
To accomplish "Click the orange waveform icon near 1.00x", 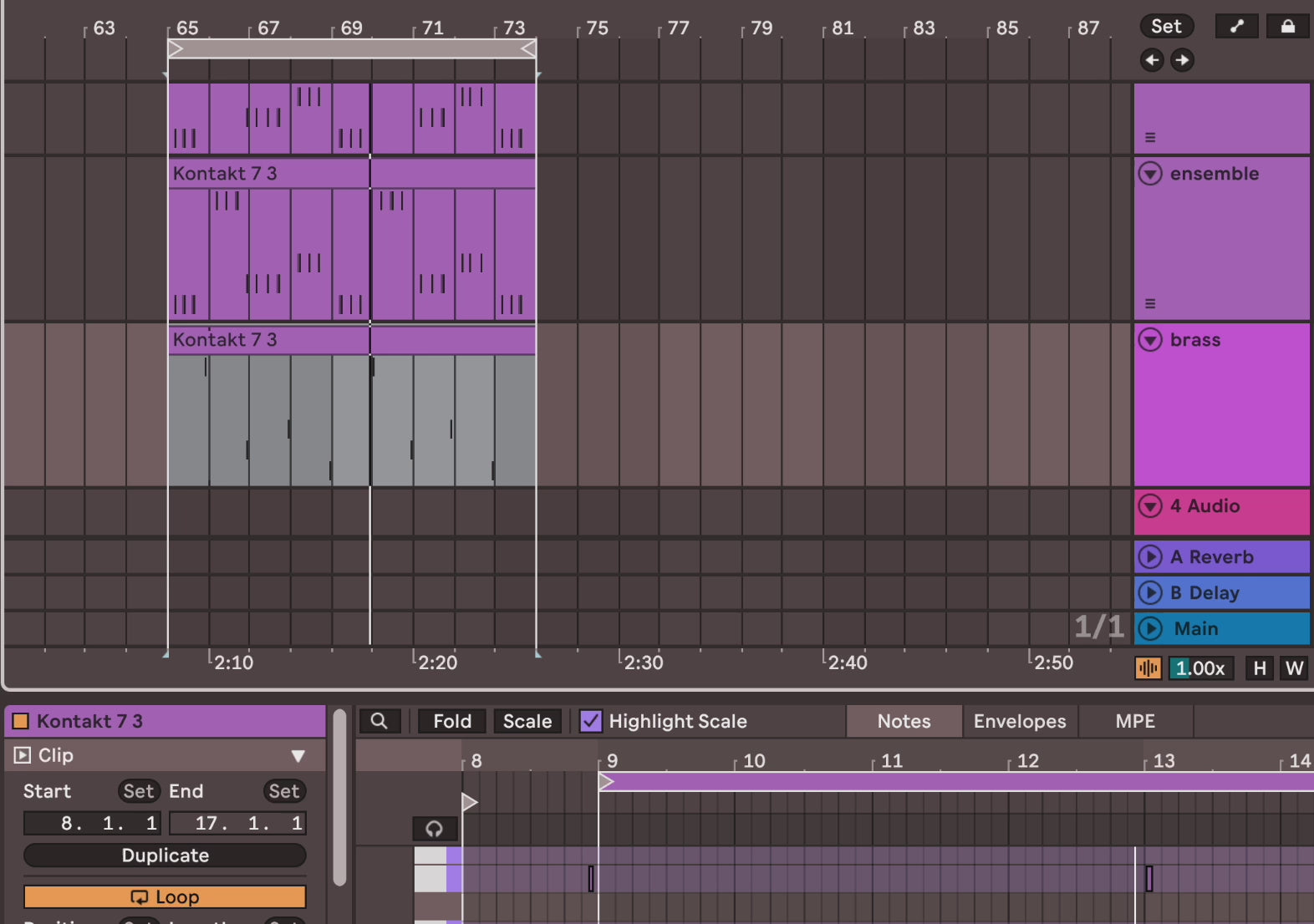I will 1148,668.
